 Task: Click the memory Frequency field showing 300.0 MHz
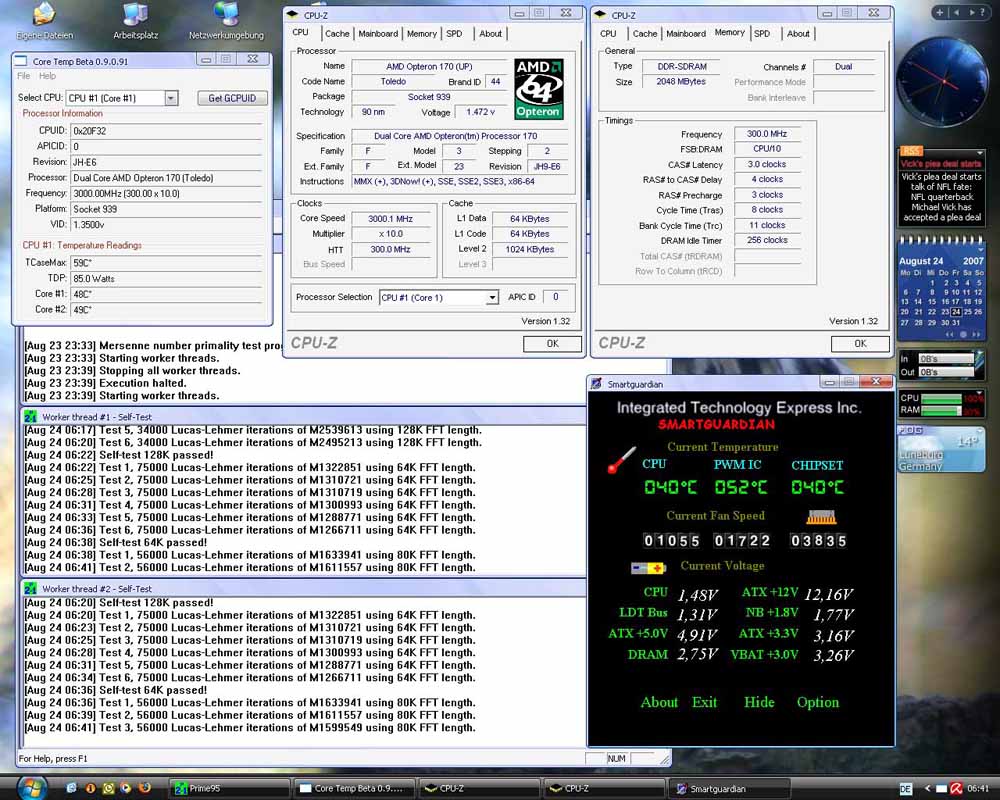click(x=767, y=134)
